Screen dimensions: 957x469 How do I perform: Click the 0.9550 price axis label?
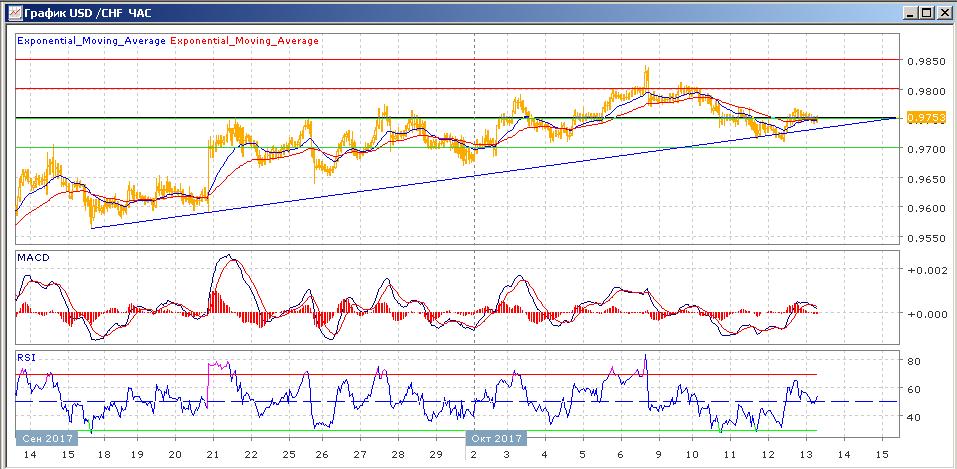point(926,239)
